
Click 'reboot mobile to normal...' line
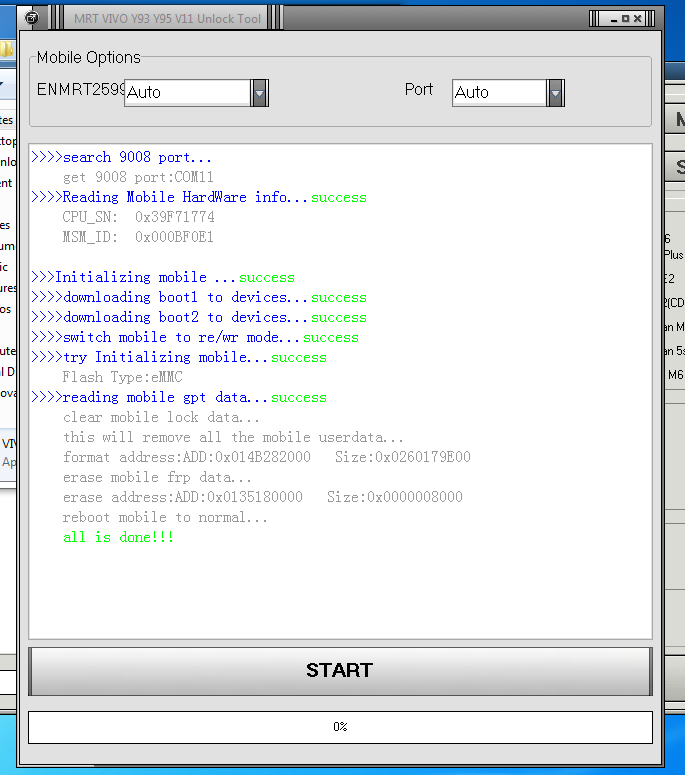(165, 517)
